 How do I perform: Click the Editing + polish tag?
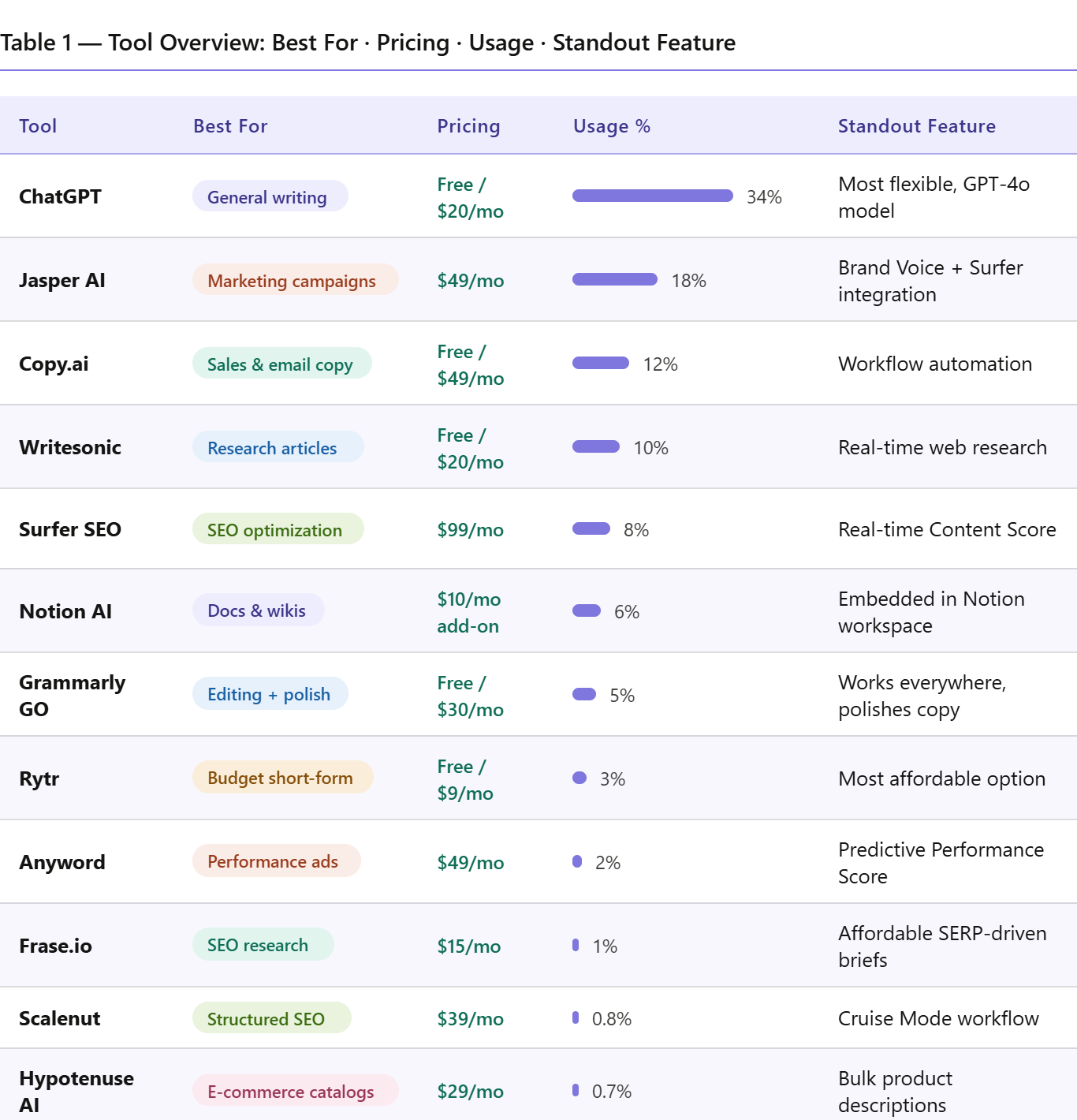click(x=270, y=694)
